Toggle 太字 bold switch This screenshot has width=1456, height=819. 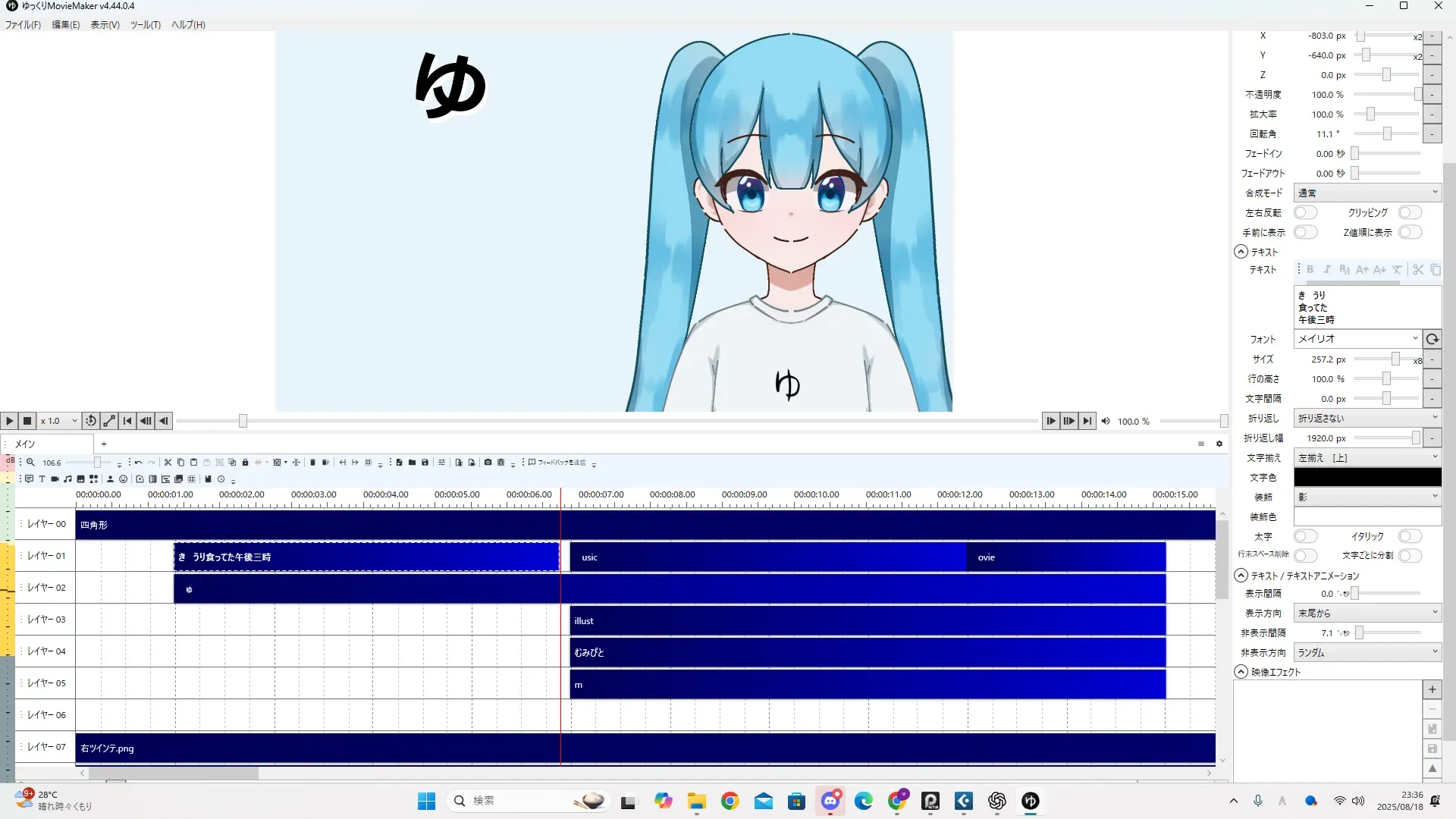(1304, 536)
